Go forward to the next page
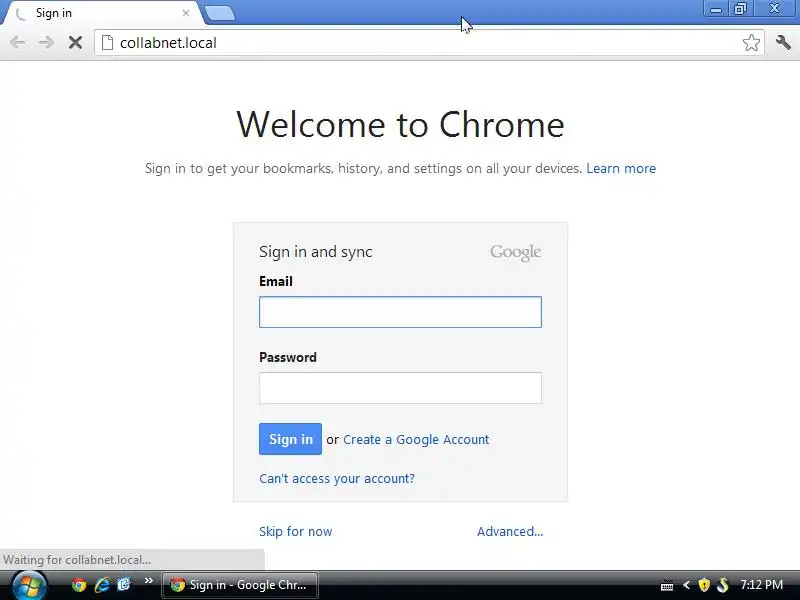The height and width of the screenshot is (600, 800). pos(46,42)
